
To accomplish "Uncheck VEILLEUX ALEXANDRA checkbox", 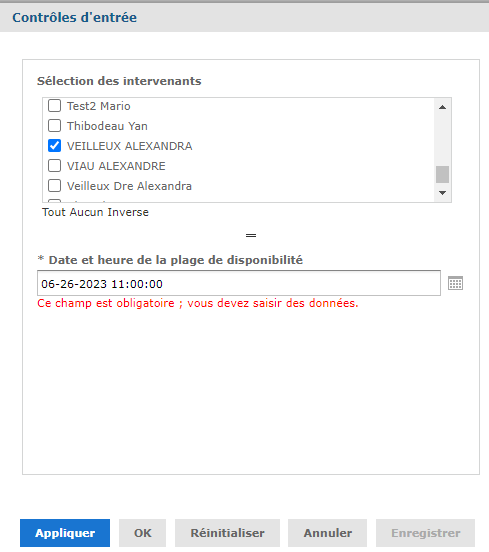I will coord(54,146).
